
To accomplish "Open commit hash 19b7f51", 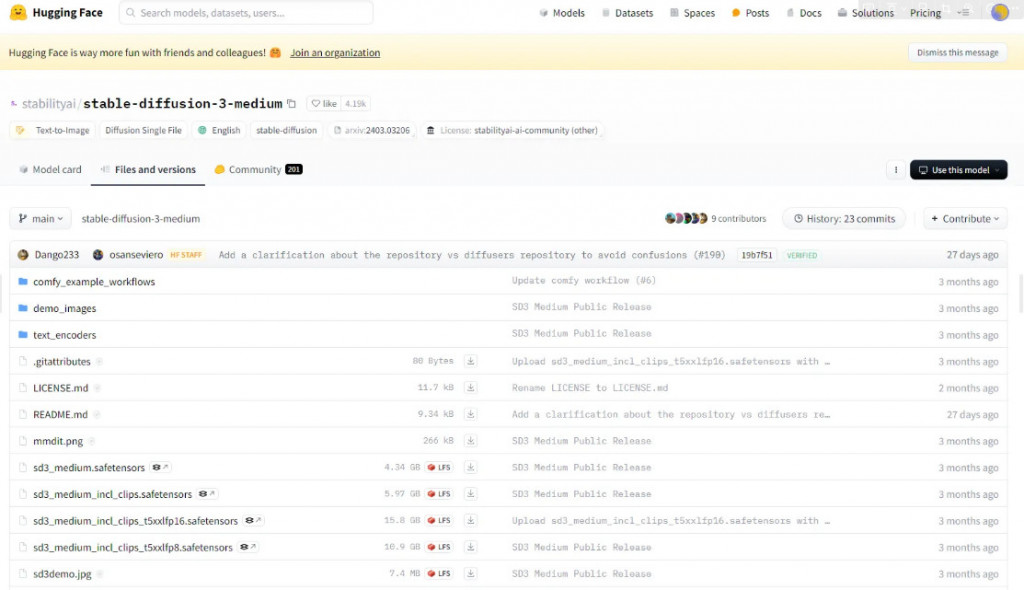I will click(x=756, y=255).
